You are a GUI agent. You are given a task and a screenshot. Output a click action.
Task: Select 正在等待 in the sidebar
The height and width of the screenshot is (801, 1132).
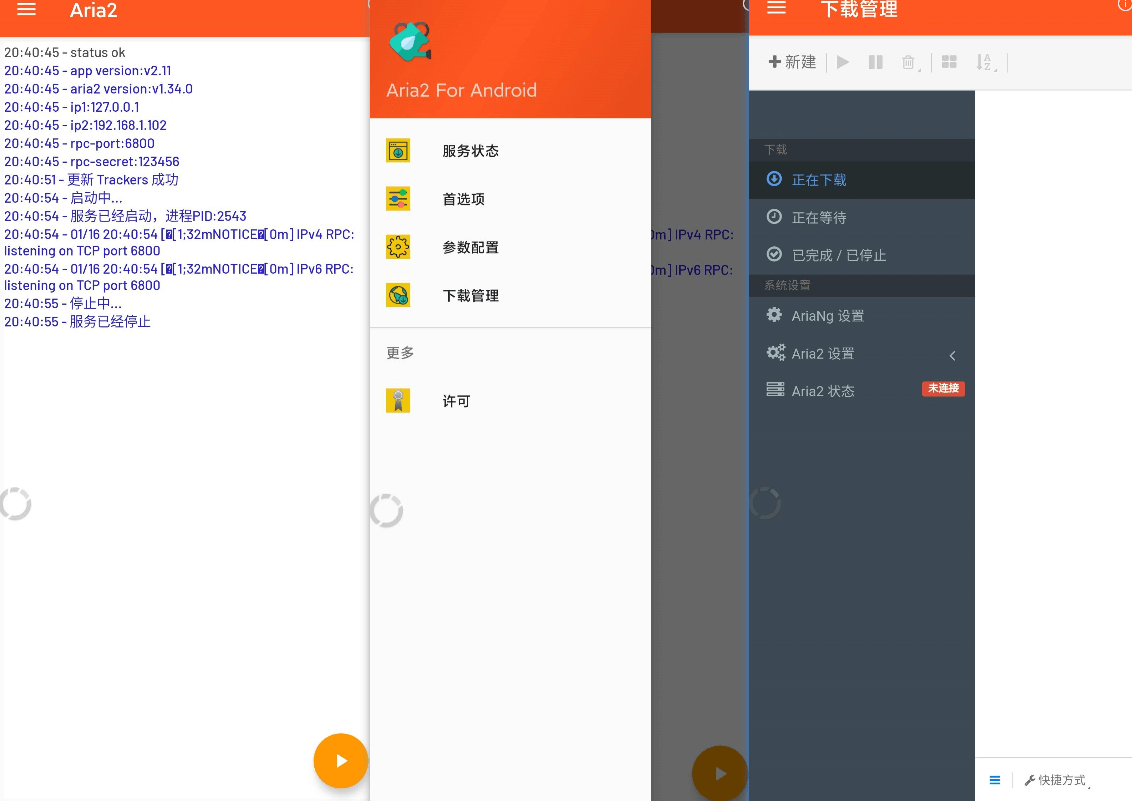tap(818, 217)
